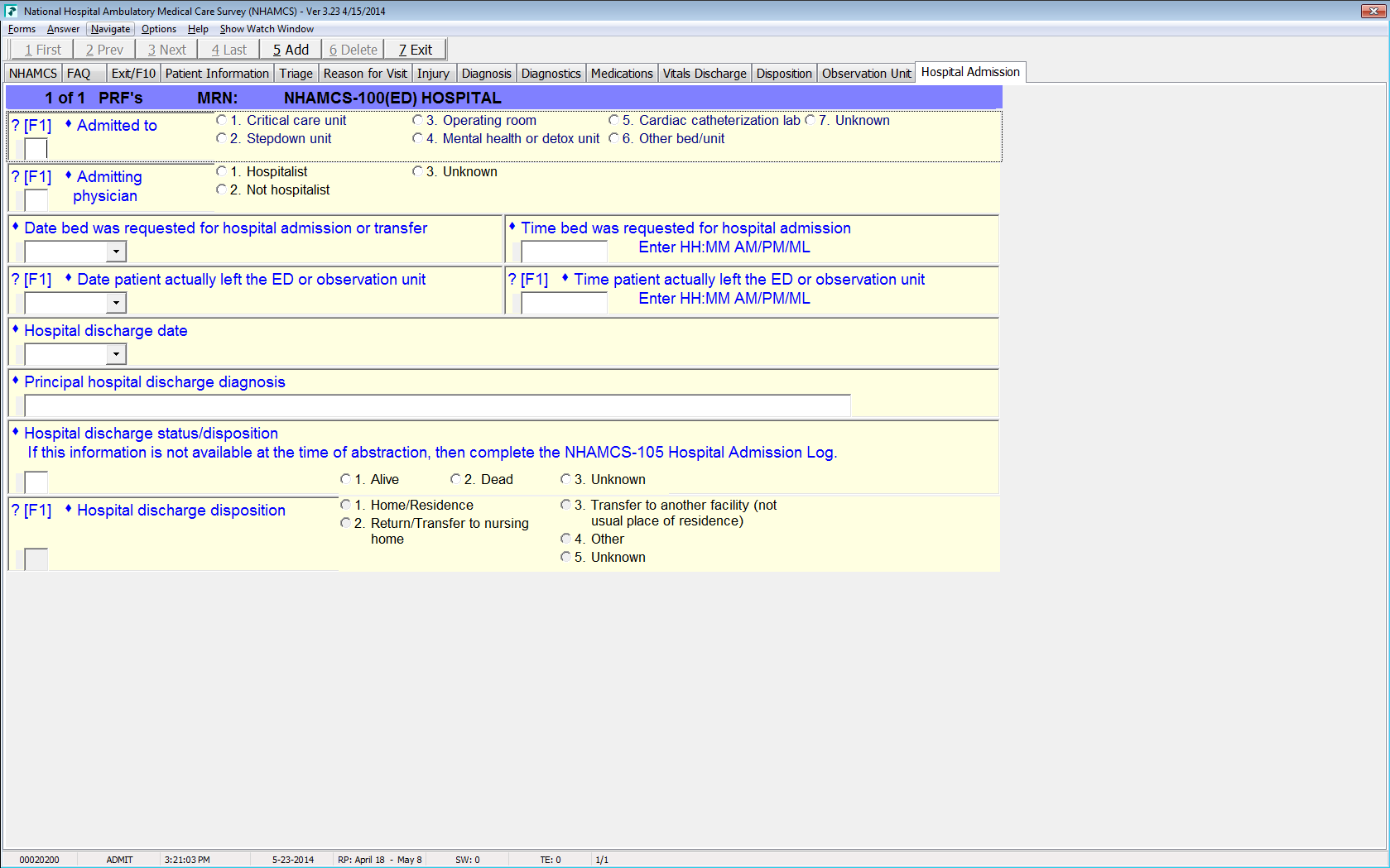Click the Principal hospital discharge diagnosis field
Screen dimensions: 1390x868
pyautogui.click(x=437, y=405)
